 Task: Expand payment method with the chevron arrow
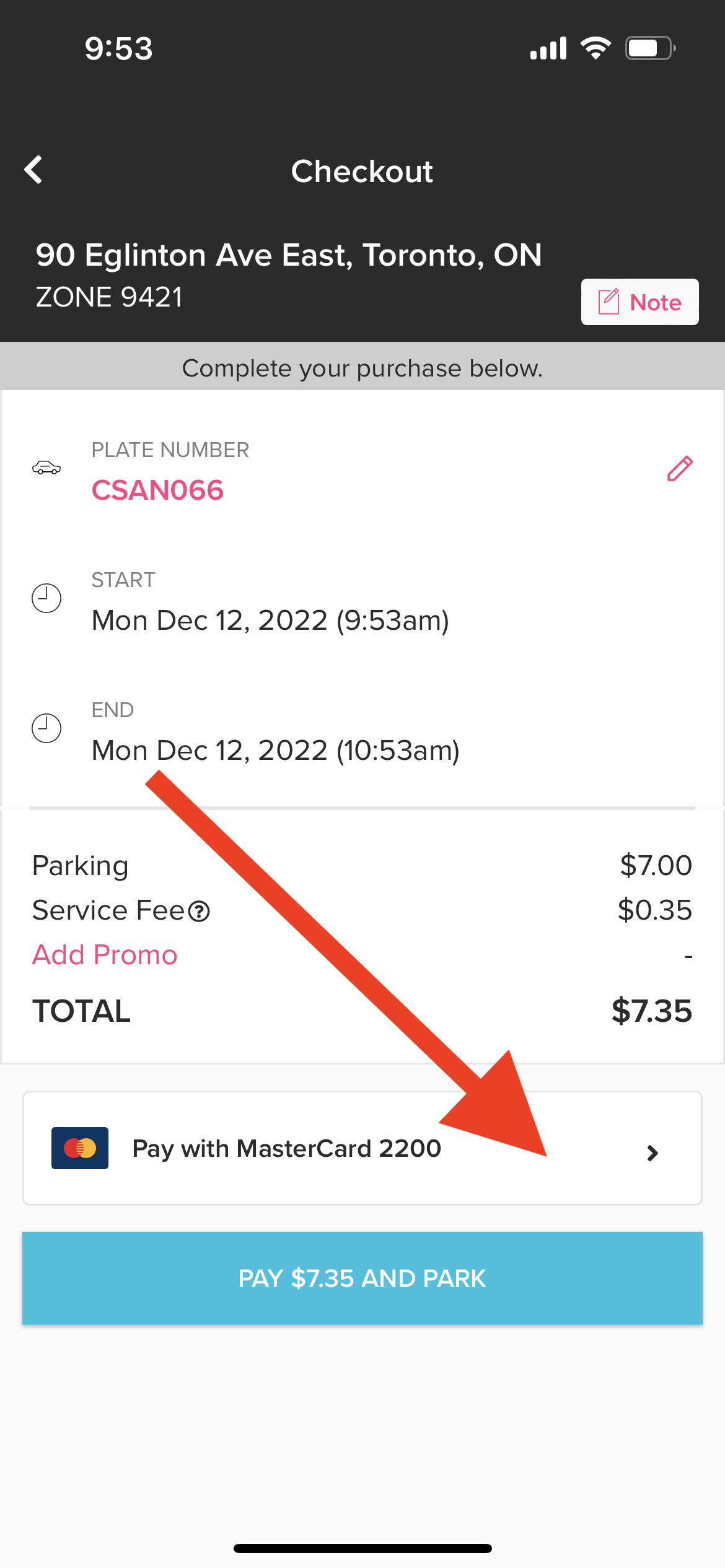tap(652, 1152)
